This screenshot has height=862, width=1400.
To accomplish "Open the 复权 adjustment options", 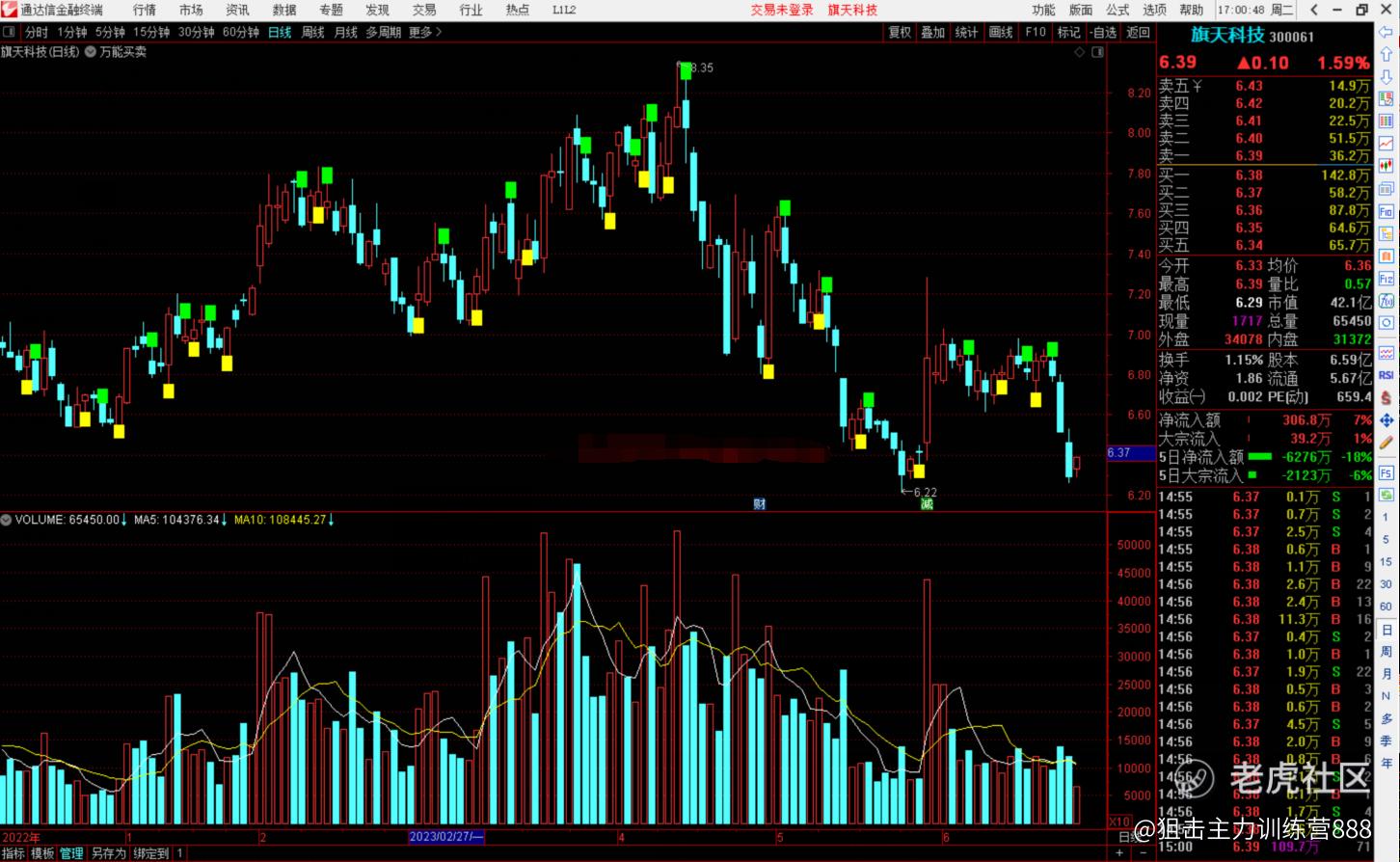I will 900,33.
